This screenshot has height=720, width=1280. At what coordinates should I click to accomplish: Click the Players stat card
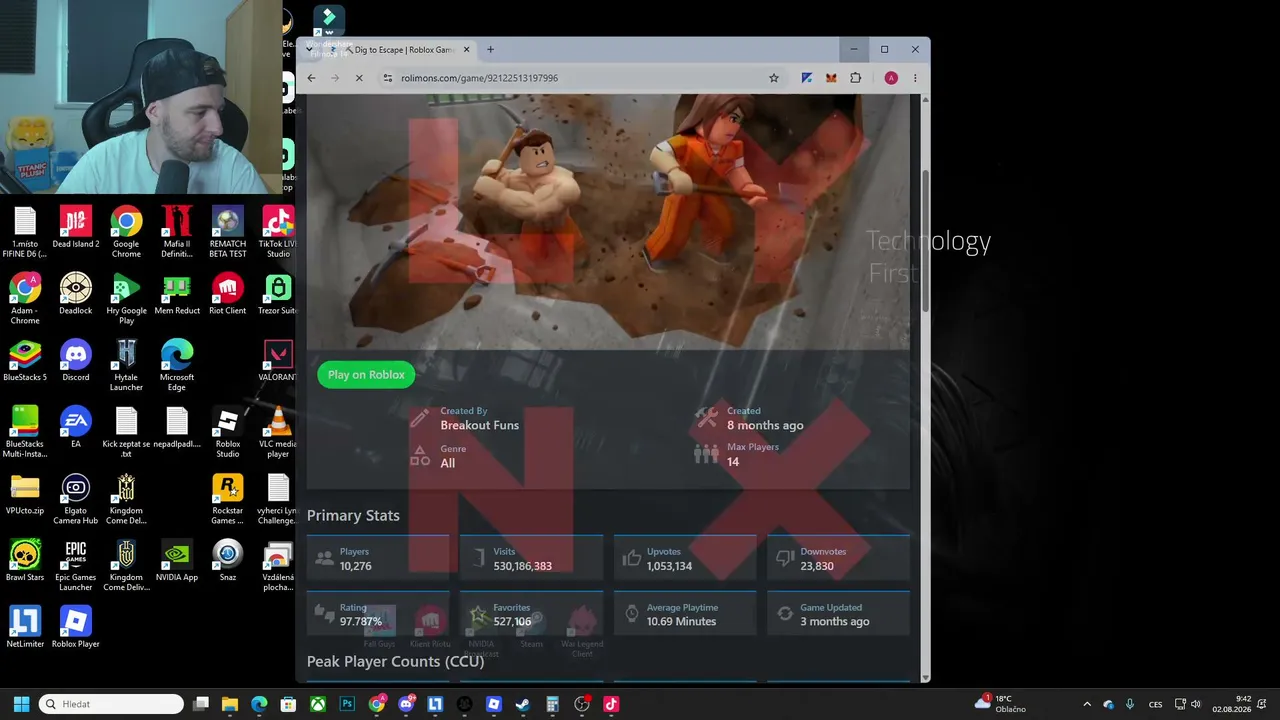pos(378,558)
